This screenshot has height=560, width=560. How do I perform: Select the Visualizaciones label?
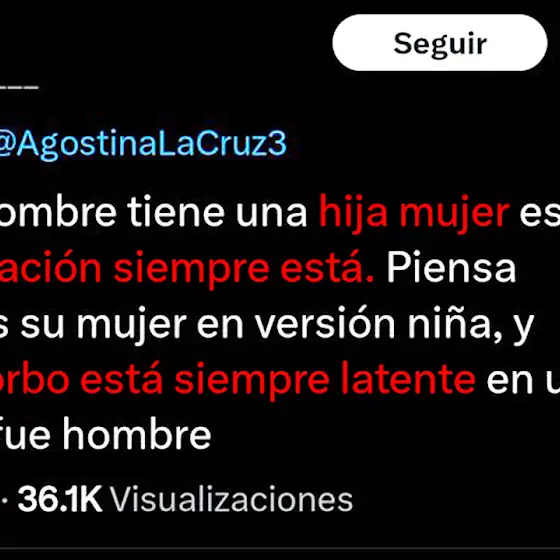(x=231, y=499)
